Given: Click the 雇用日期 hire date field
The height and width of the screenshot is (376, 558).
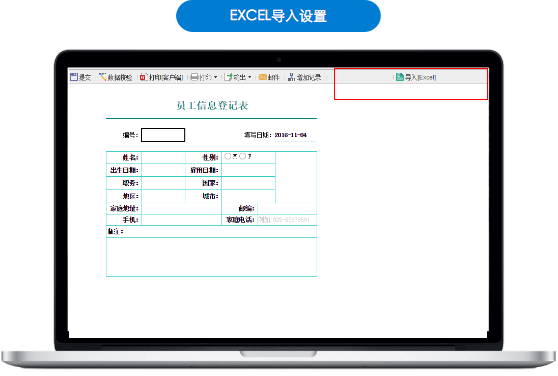Looking at the screenshot, I should 248,170.
